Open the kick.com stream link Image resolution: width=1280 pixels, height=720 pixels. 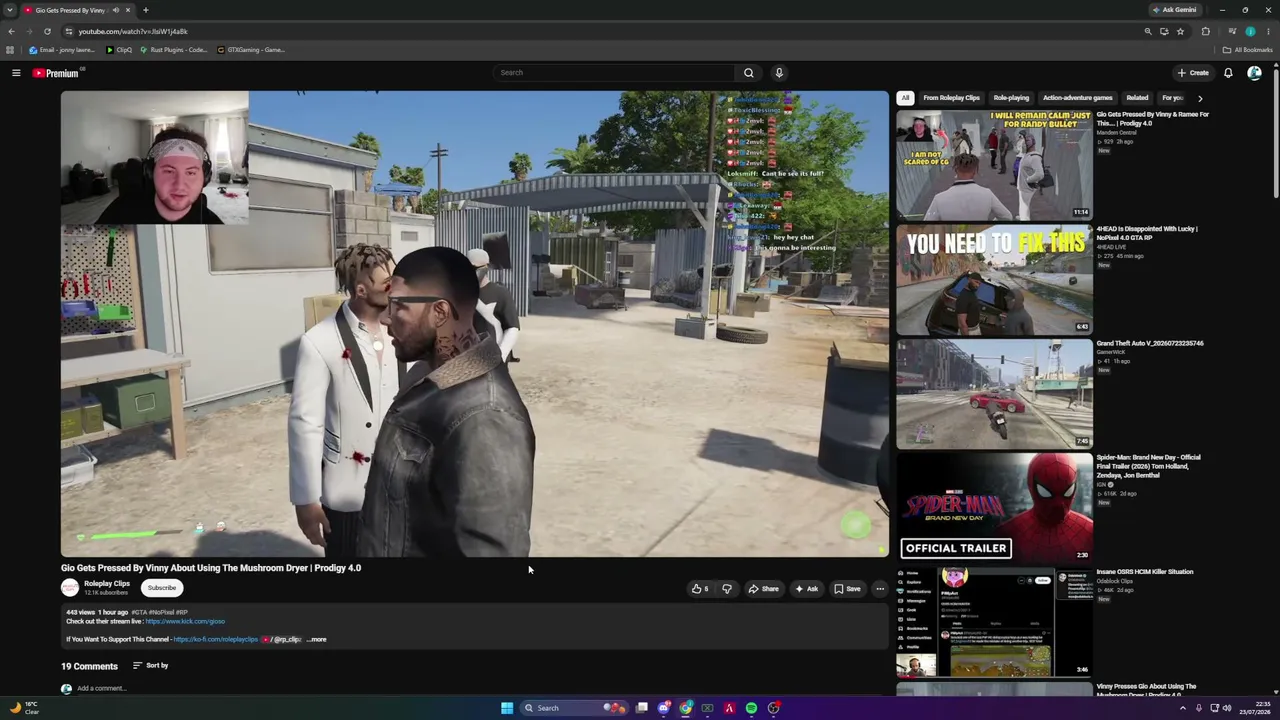click(185, 622)
